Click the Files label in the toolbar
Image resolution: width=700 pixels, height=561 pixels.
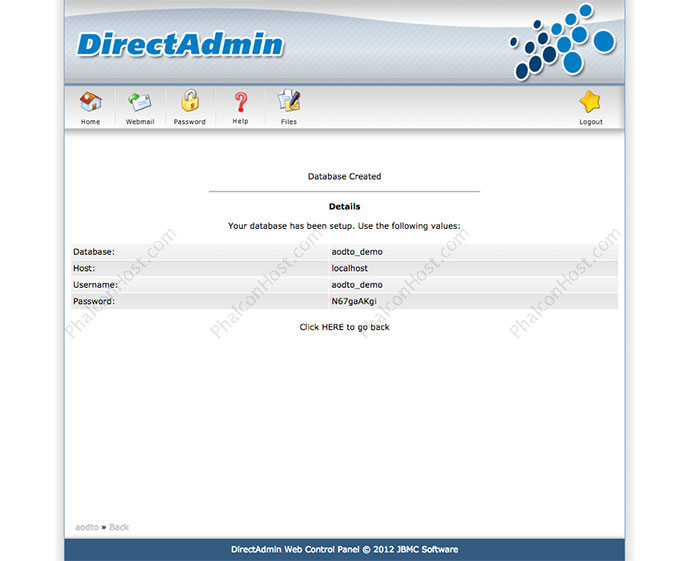(289, 122)
